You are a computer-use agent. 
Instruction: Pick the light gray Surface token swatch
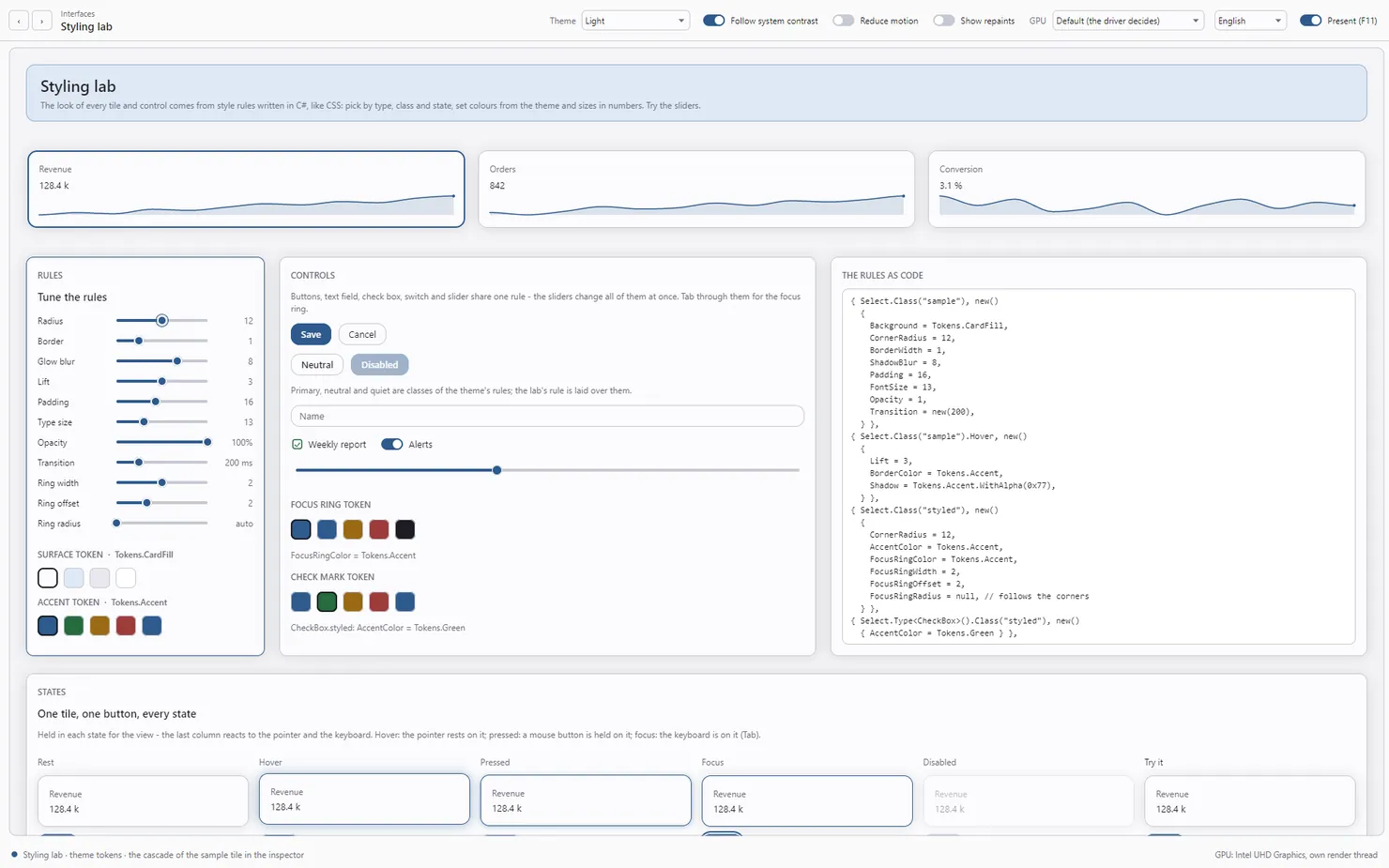pos(99,578)
